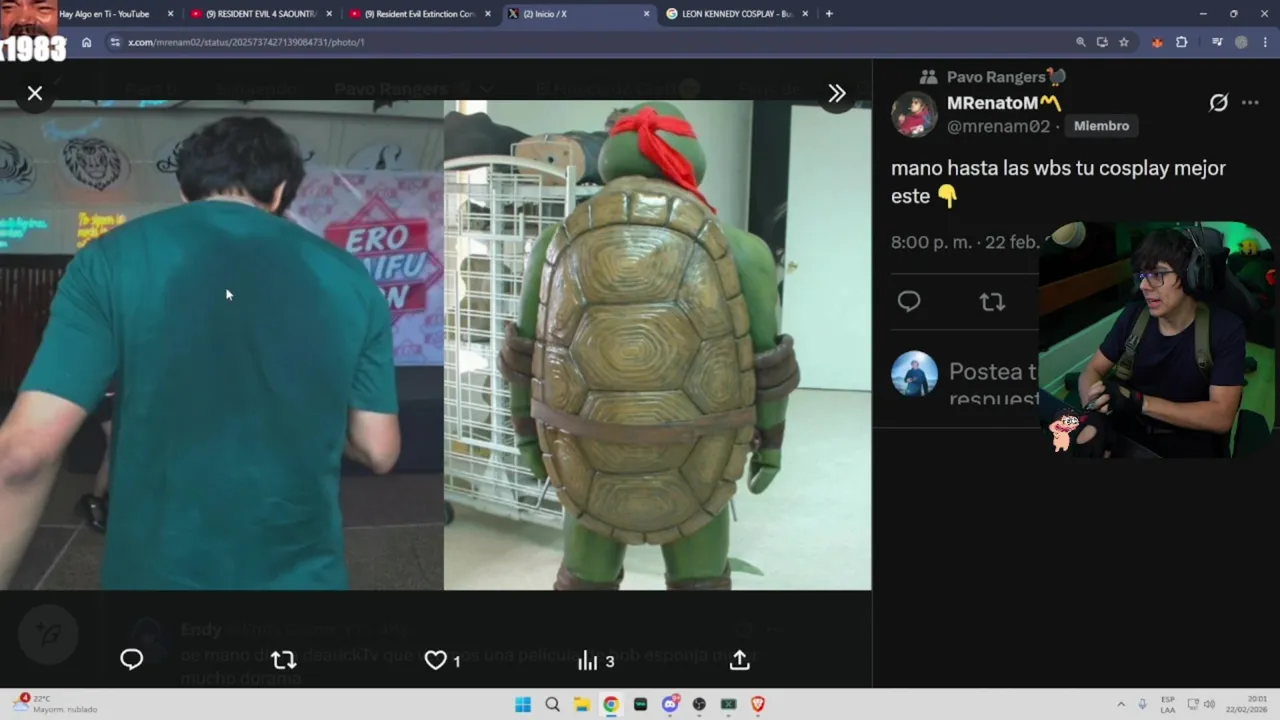Click the Chrome taskbar icon
1280x720 pixels.
611,704
